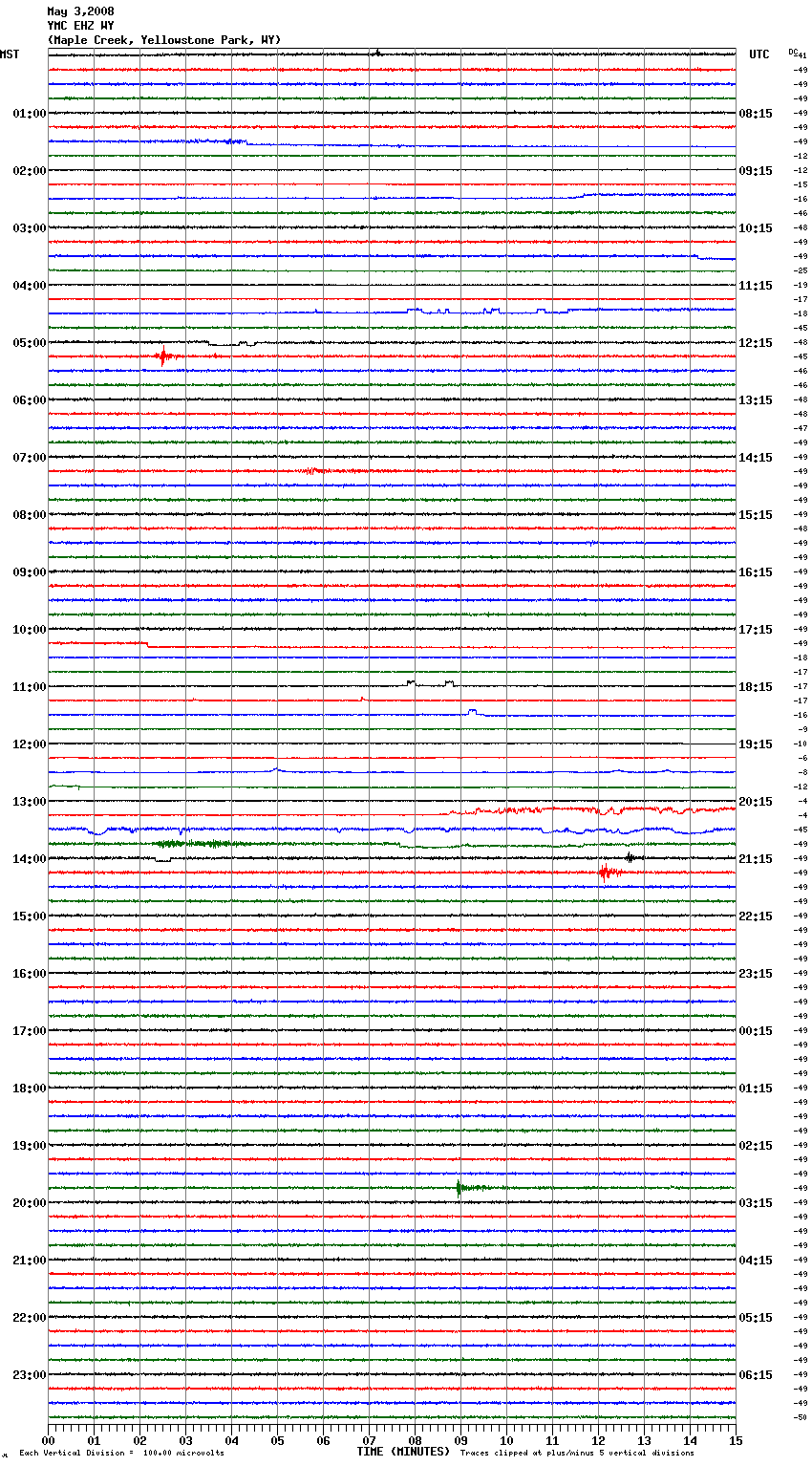Select the 01:00 MST row label
Image resolution: width=812 pixels, height=1466 pixels.
[x=30, y=114]
